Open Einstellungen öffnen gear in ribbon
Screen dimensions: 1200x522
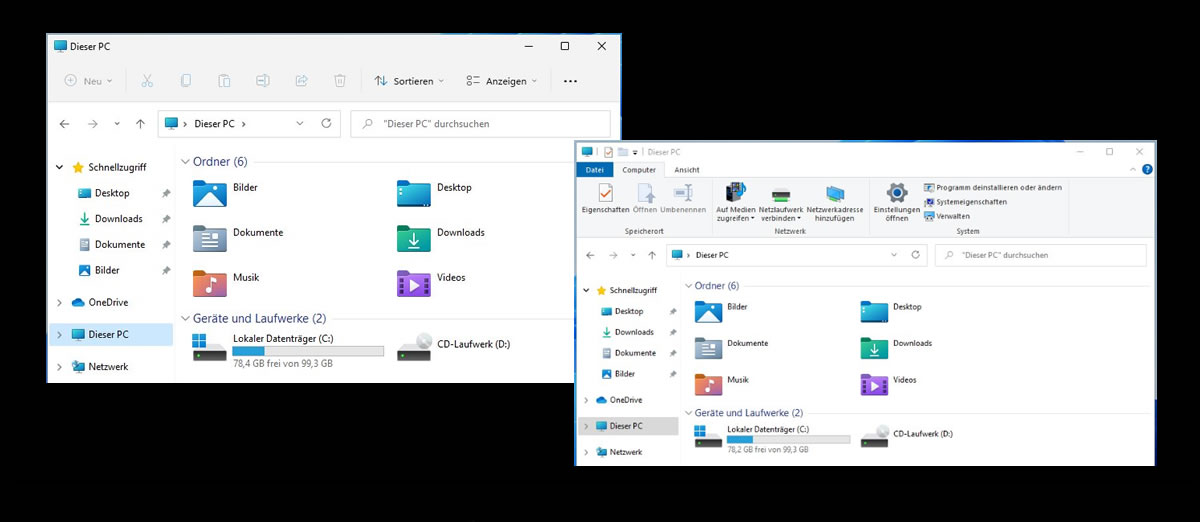pyautogui.click(x=897, y=201)
